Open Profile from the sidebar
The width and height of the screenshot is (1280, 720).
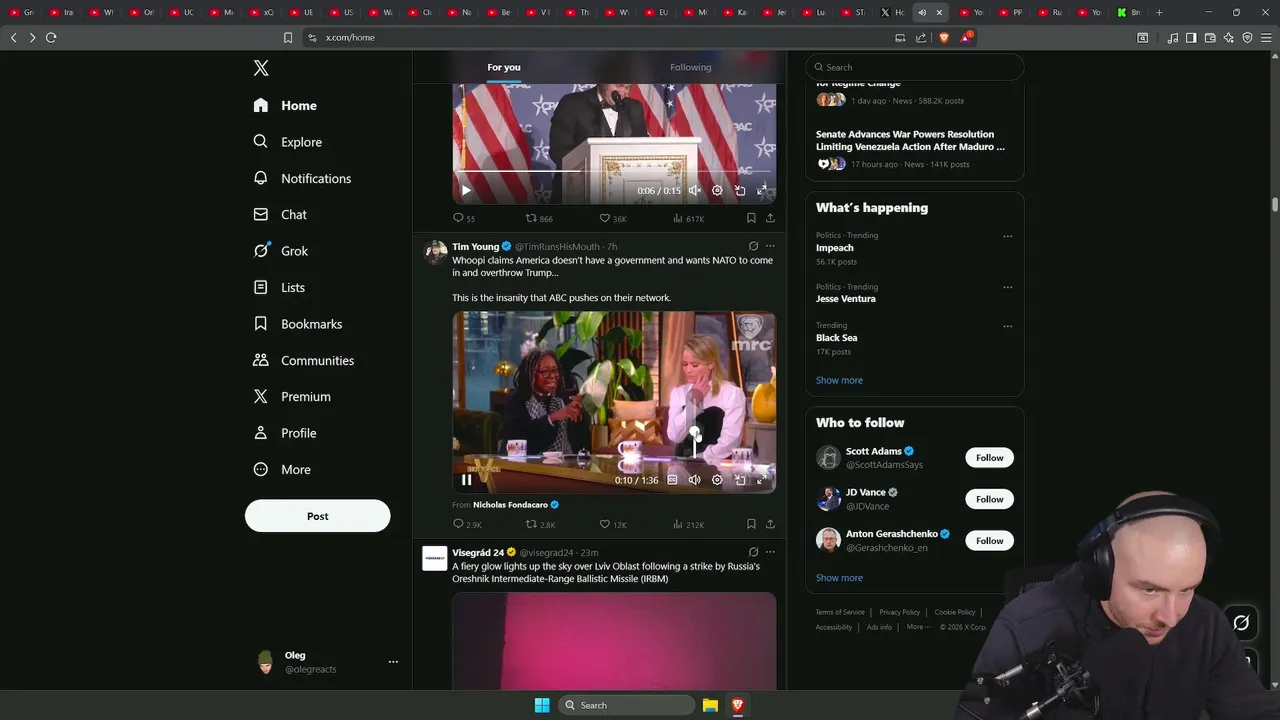(284, 433)
